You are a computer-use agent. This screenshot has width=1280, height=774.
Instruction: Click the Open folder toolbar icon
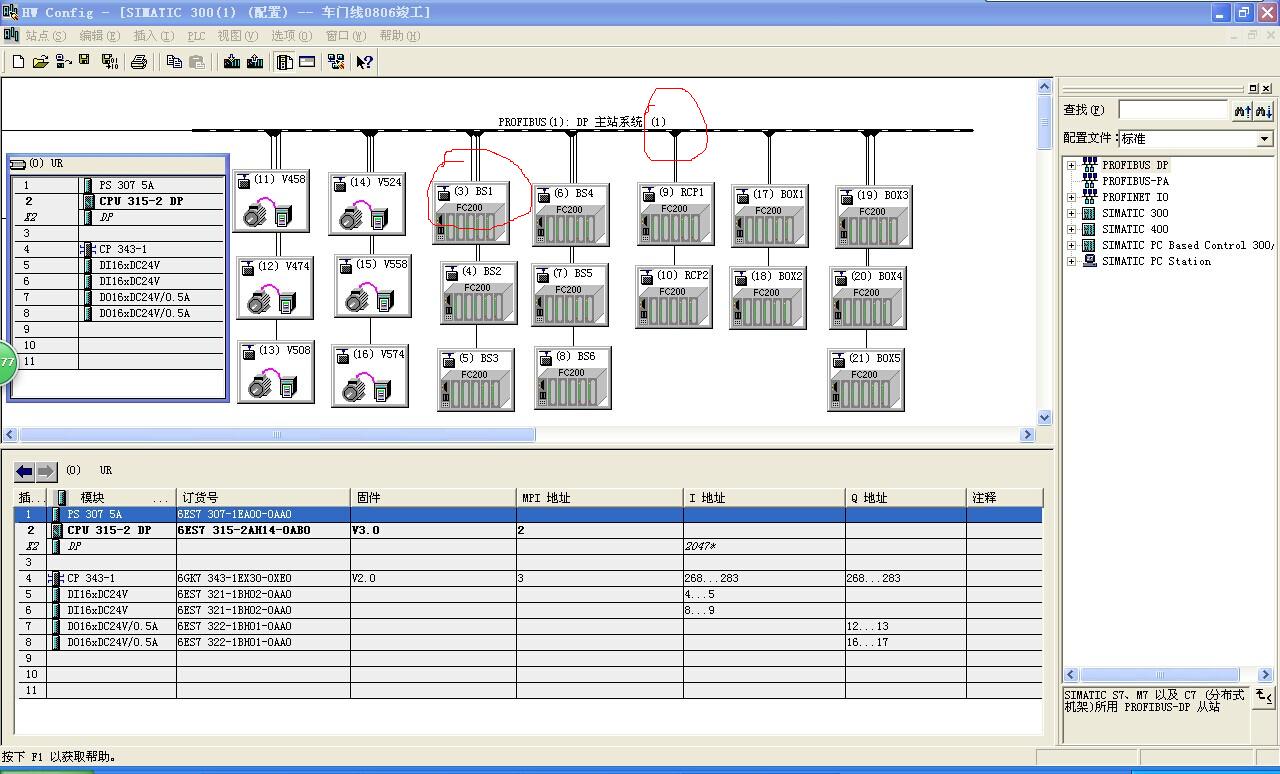point(40,62)
